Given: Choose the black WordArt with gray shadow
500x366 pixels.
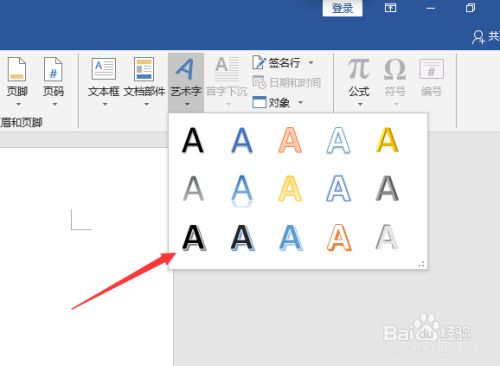Looking at the screenshot, I should [194, 238].
